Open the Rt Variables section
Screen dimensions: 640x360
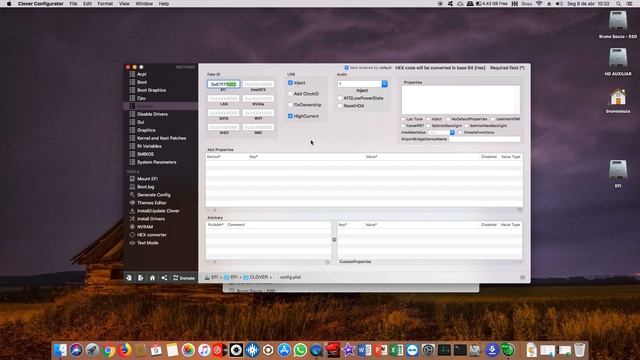click(x=149, y=146)
